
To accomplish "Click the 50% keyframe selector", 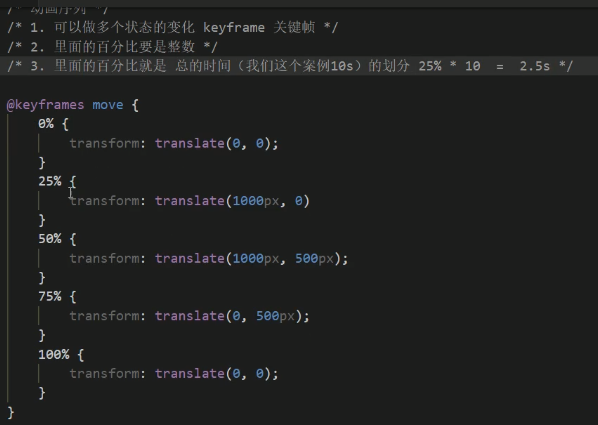I will 50,239.
